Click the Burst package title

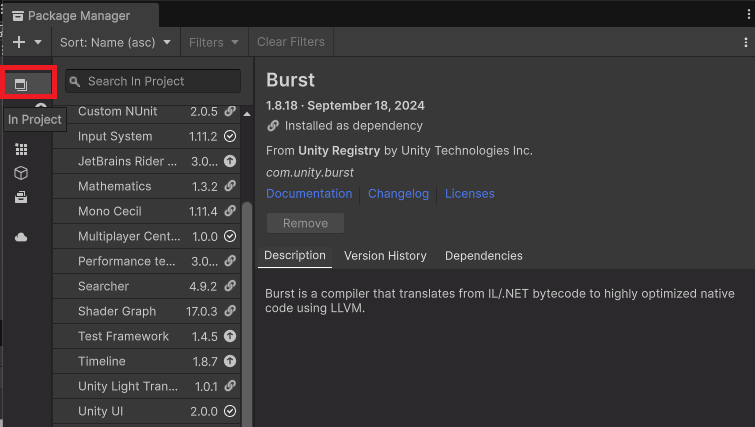(x=290, y=80)
